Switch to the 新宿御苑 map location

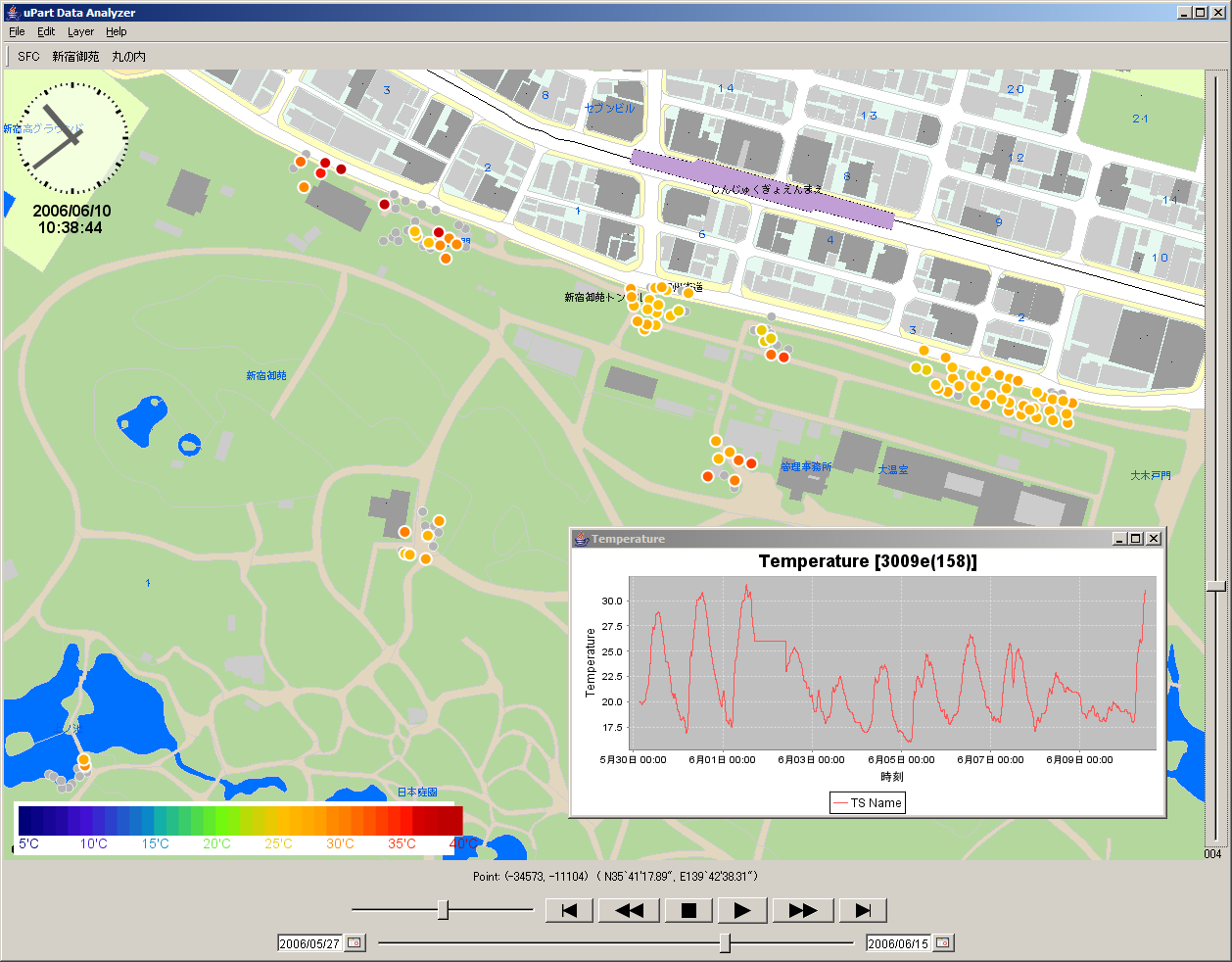click(75, 57)
